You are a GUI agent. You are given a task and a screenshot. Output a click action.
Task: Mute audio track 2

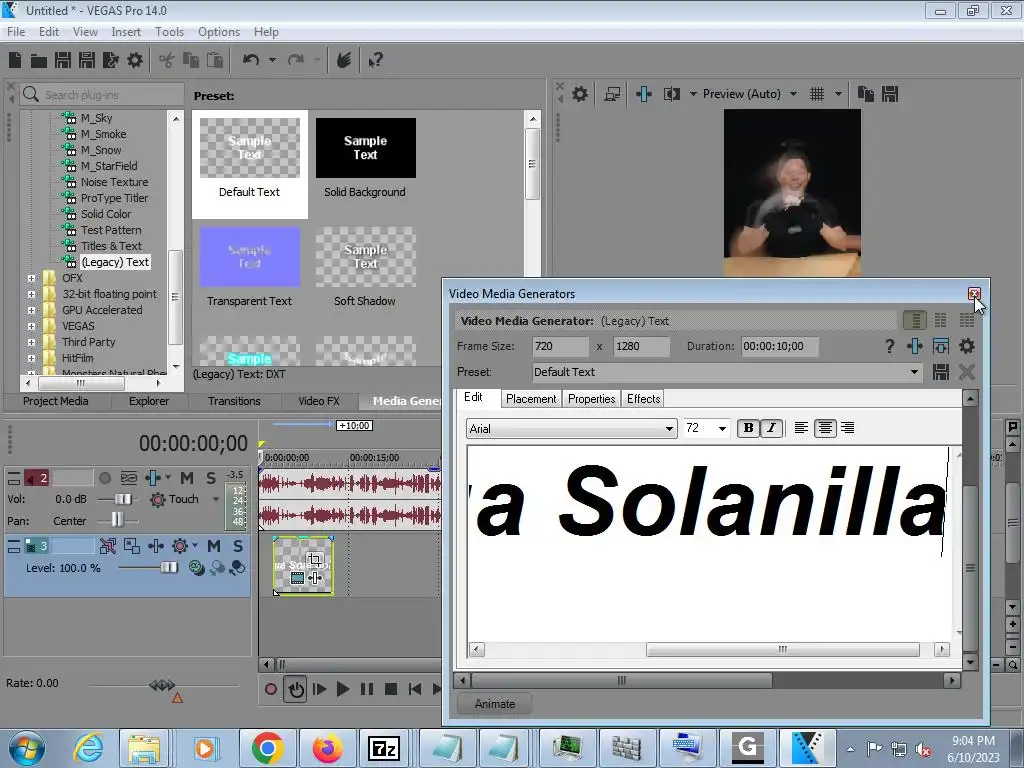point(187,478)
